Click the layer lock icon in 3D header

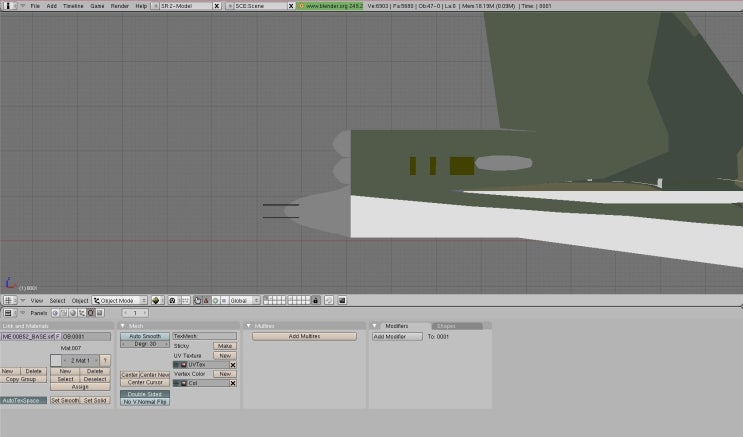coord(315,300)
